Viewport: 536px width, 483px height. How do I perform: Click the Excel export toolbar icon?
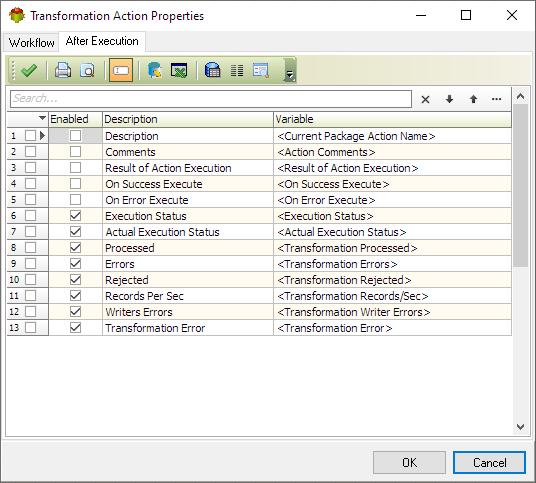(179, 70)
